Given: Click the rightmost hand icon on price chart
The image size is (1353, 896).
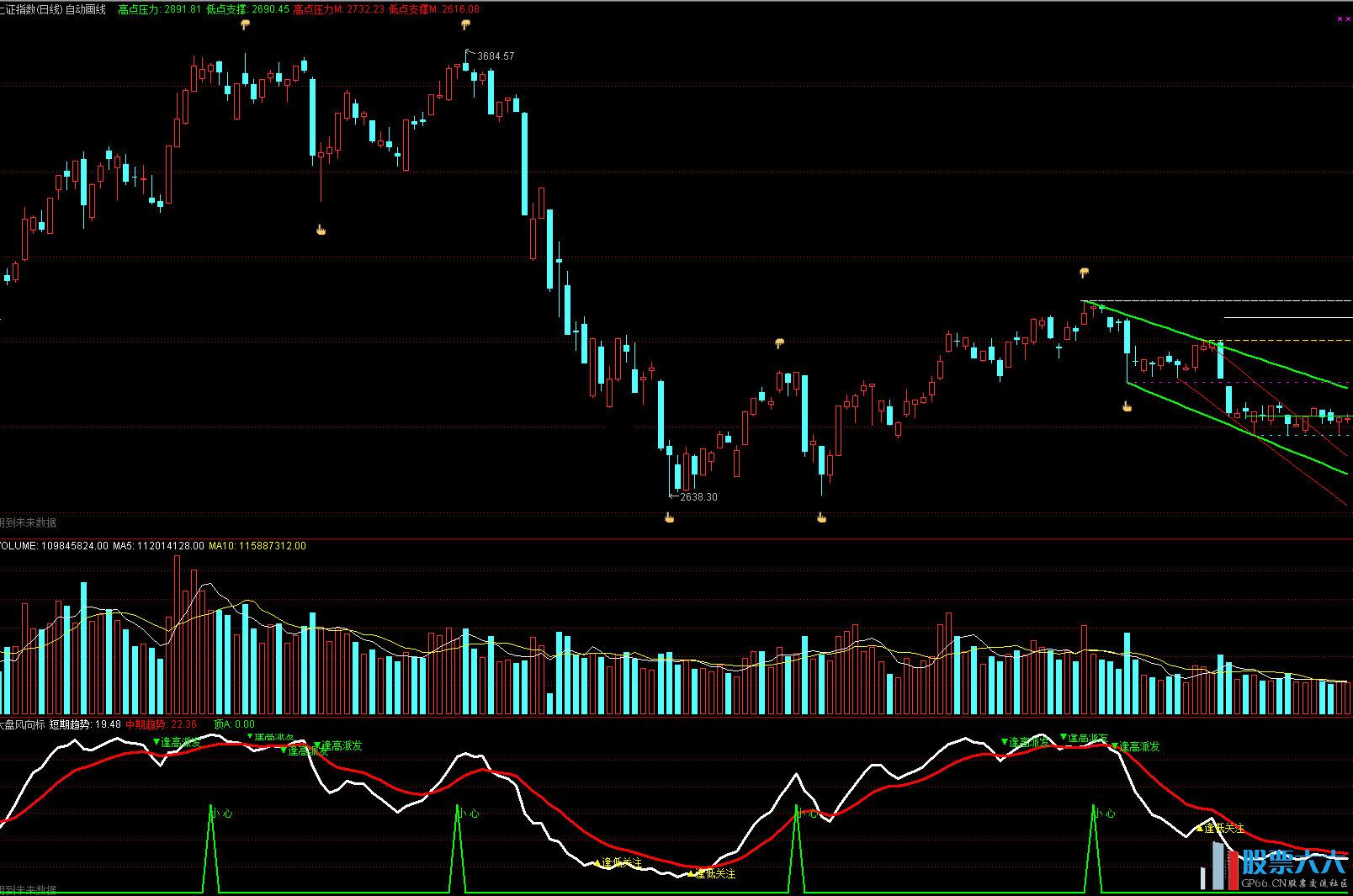Looking at the screenshot, I should point(1127,406).
